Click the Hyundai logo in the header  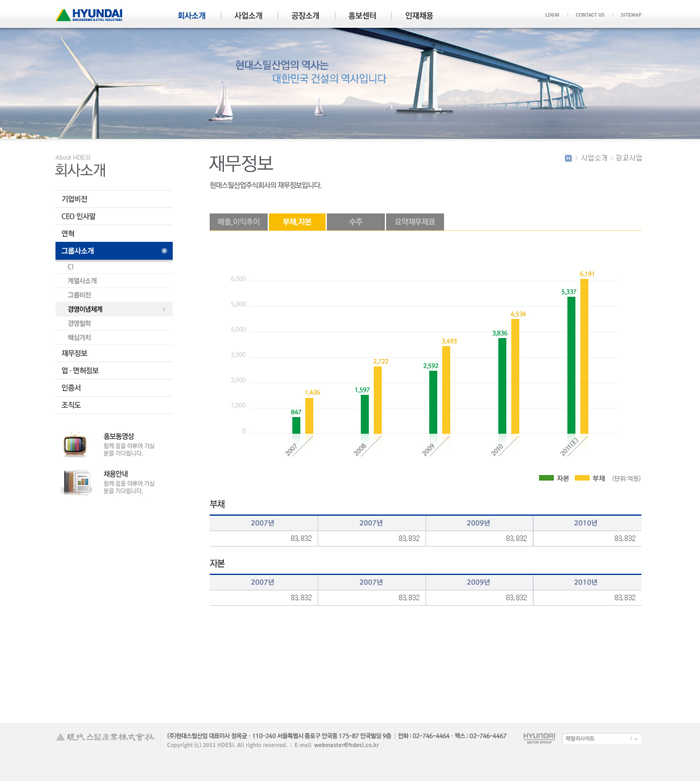click(89, 15)
